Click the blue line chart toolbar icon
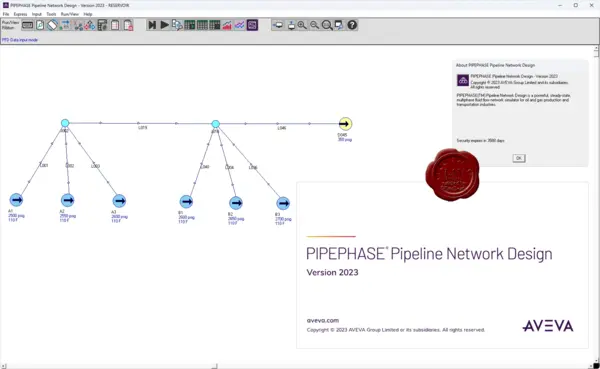Image resolution: width=600 pixels, height=369 pixels. point(240,25)
